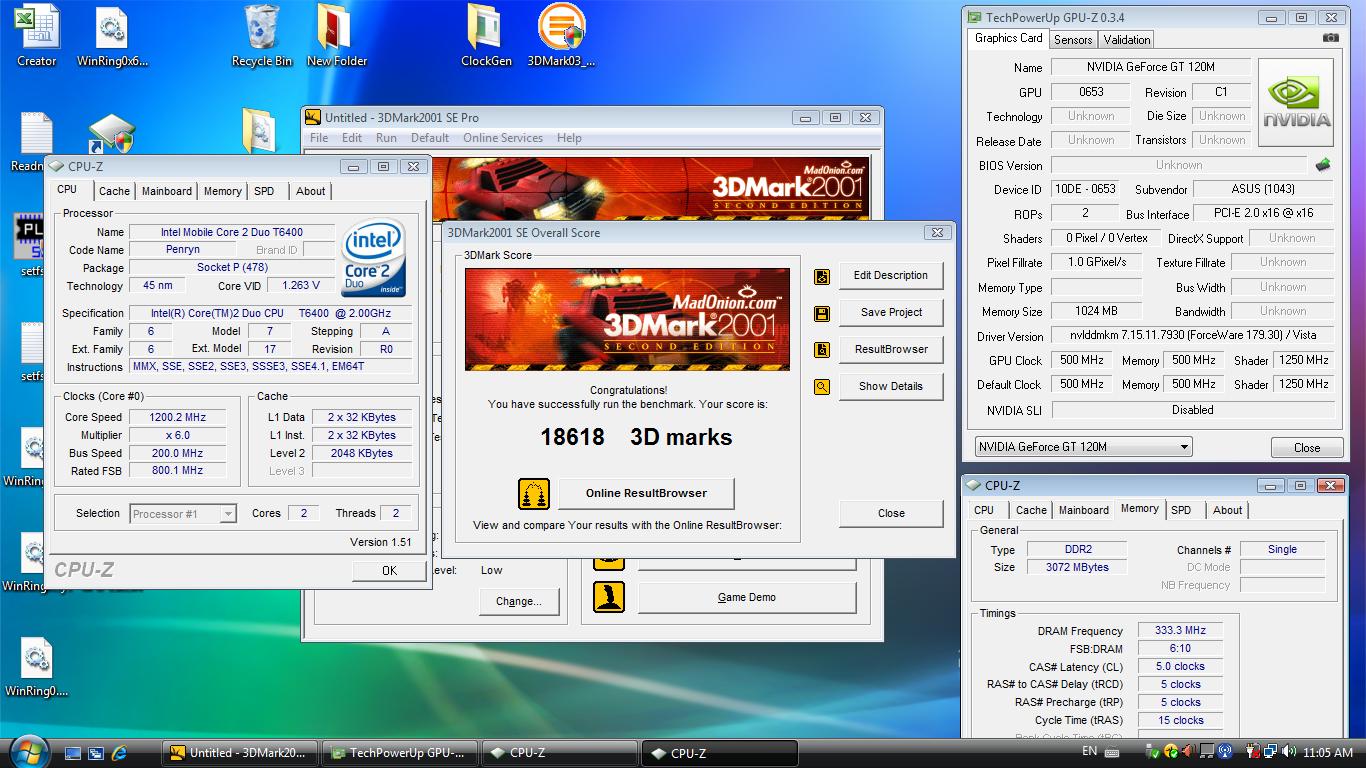Launch the ClockGen desktop icon
Viewport: 1366px width, 768px height.
click(x=486, y=36)
